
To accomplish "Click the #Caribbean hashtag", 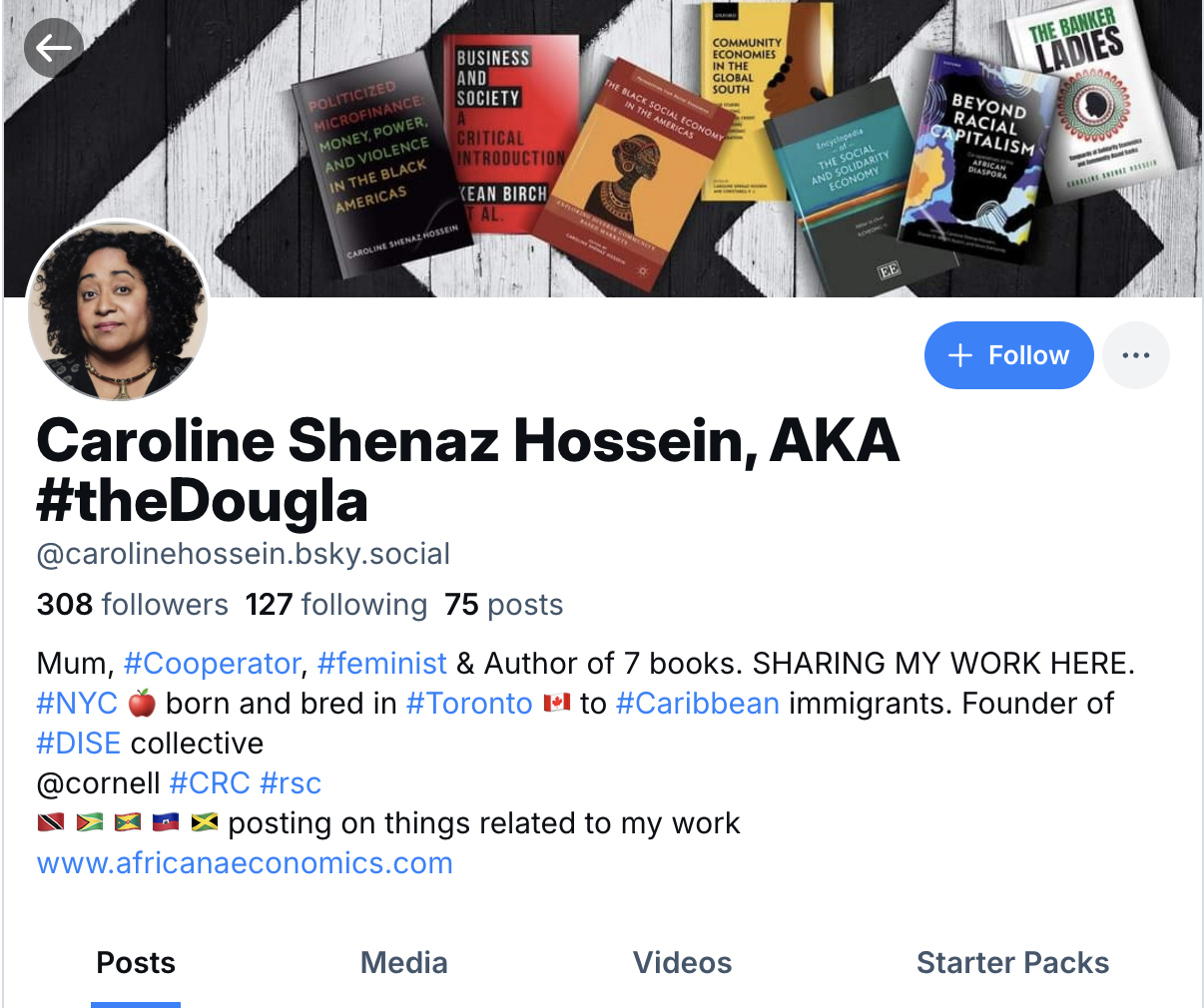I will [x=698, y=704].
